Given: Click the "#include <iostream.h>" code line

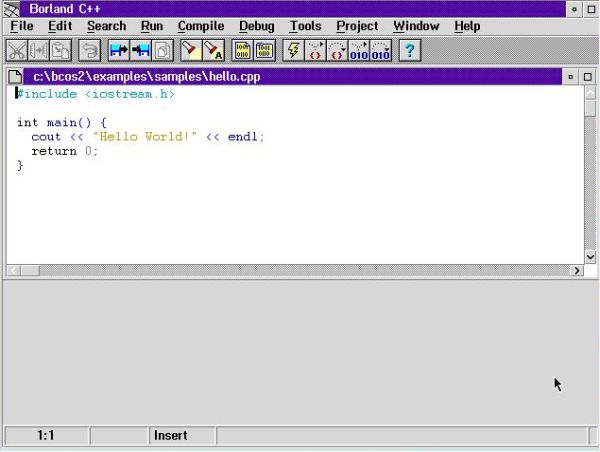Looking at the screenshot, I should (x=96, y=94).
